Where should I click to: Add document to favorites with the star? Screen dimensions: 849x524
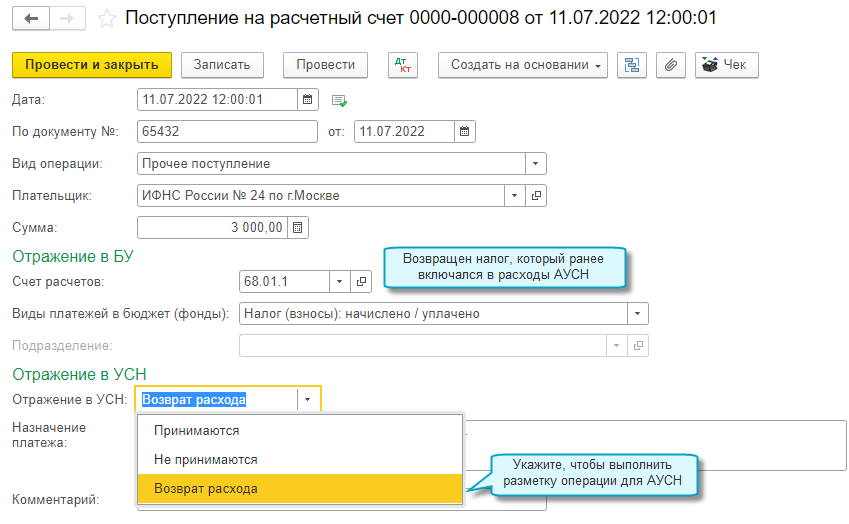(x=107, y=19)
